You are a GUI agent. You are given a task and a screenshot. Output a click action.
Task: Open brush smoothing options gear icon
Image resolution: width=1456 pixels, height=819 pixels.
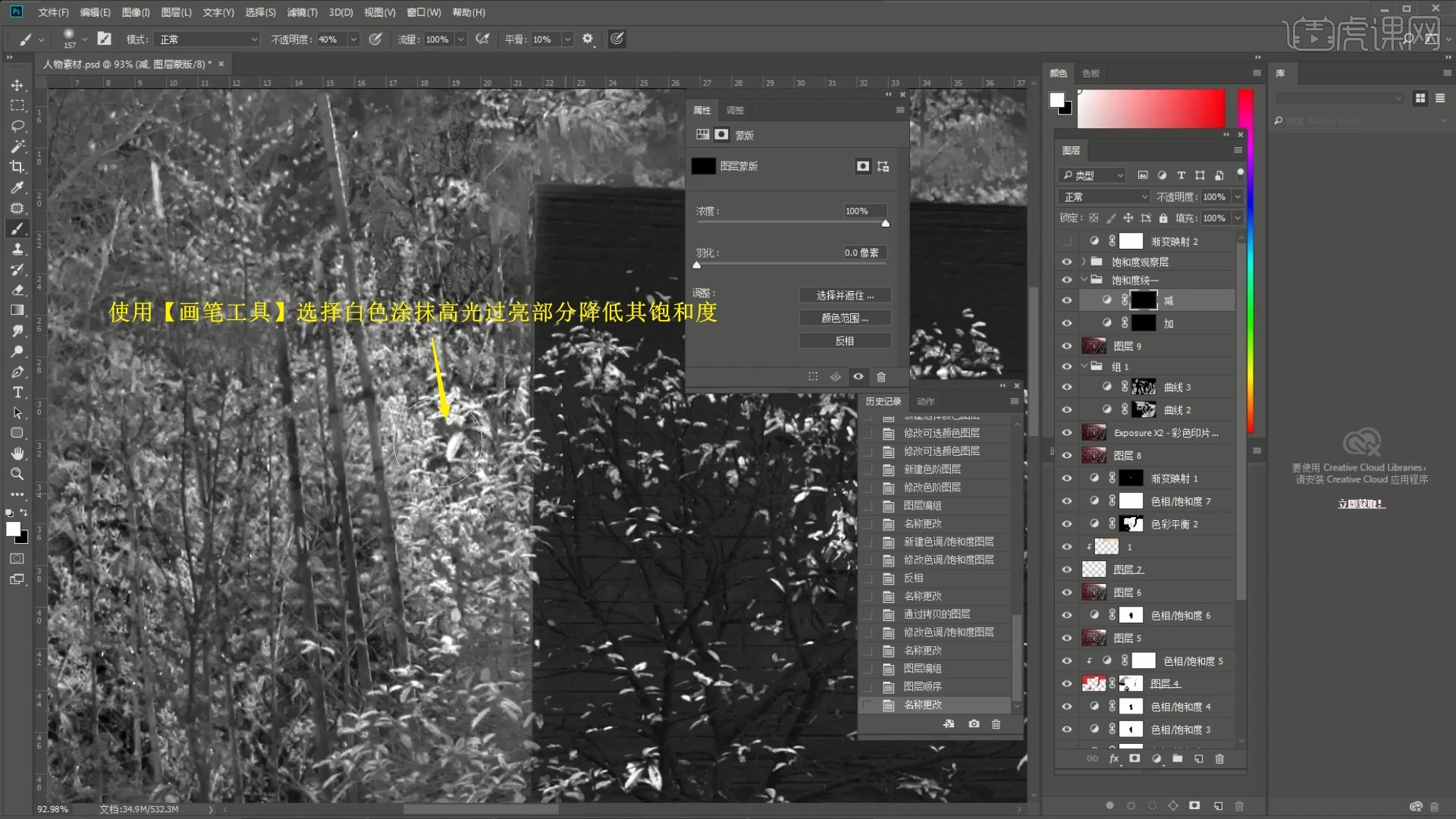(588, 39)
